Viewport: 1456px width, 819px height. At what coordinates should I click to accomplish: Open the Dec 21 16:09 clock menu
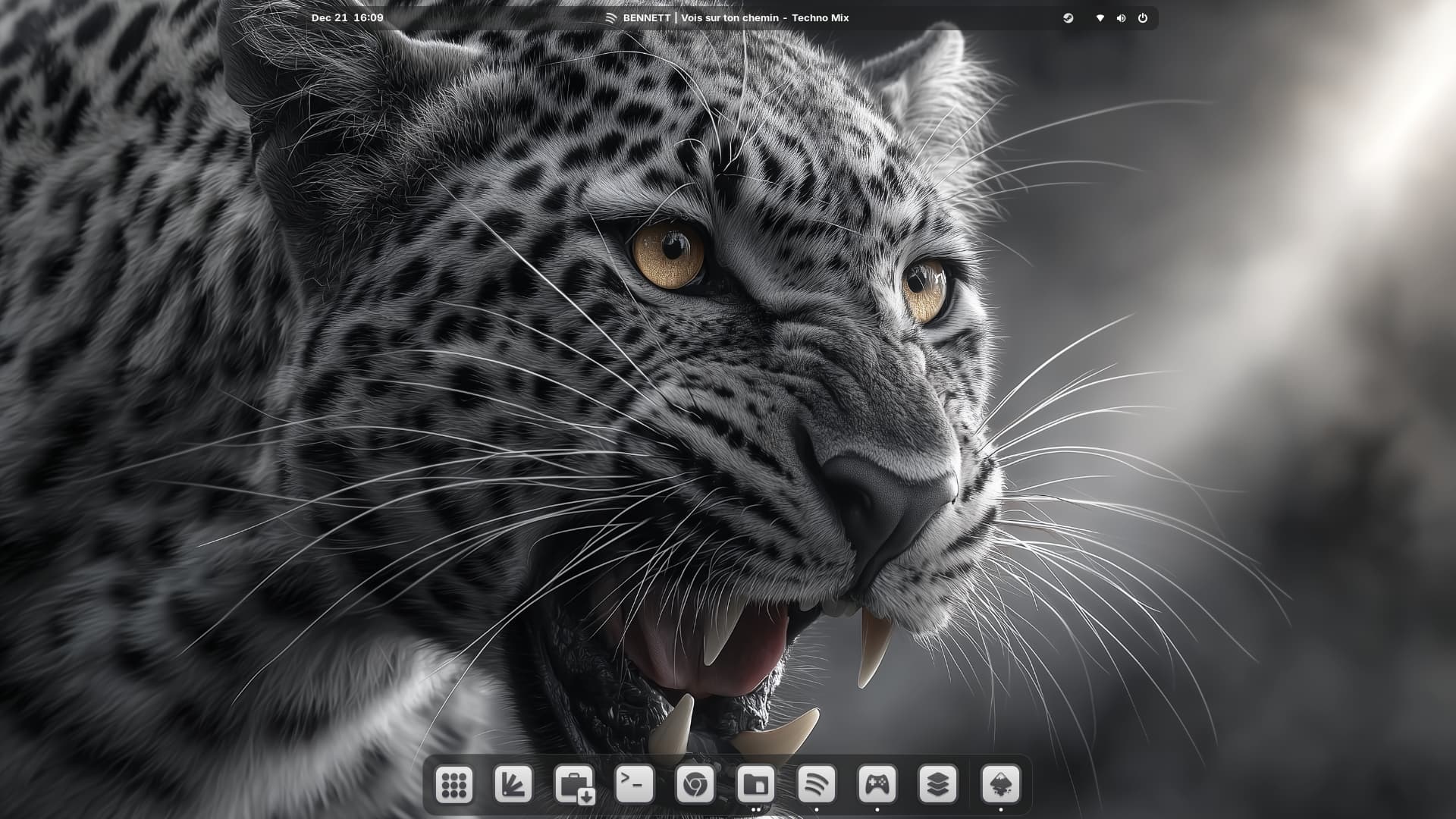[347, 18]
